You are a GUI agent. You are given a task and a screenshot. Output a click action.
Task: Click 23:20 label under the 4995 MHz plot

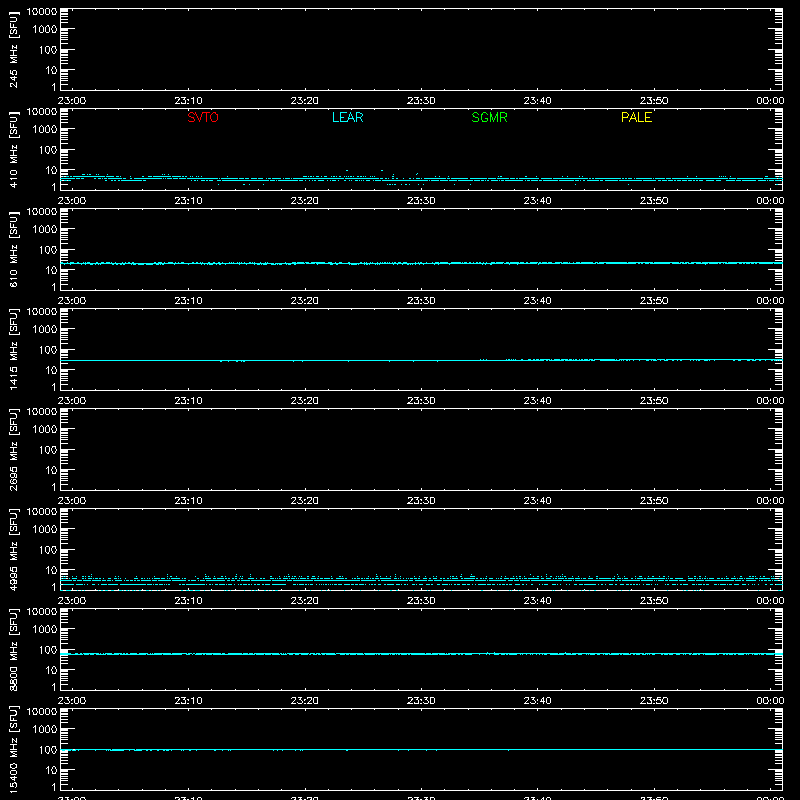pos(305,601)
